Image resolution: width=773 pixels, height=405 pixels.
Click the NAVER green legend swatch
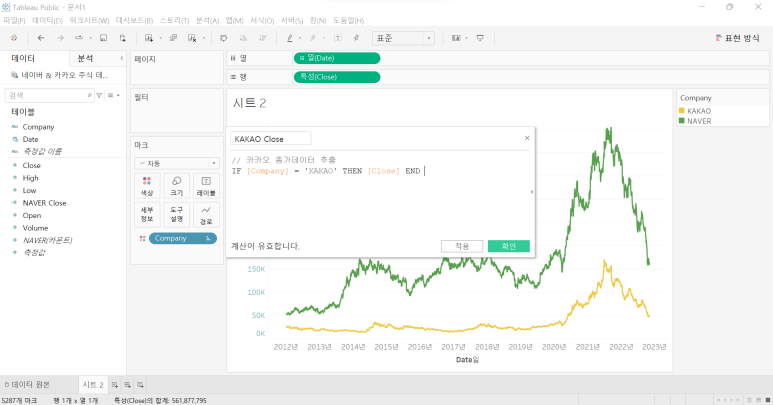tap(682, 121)
